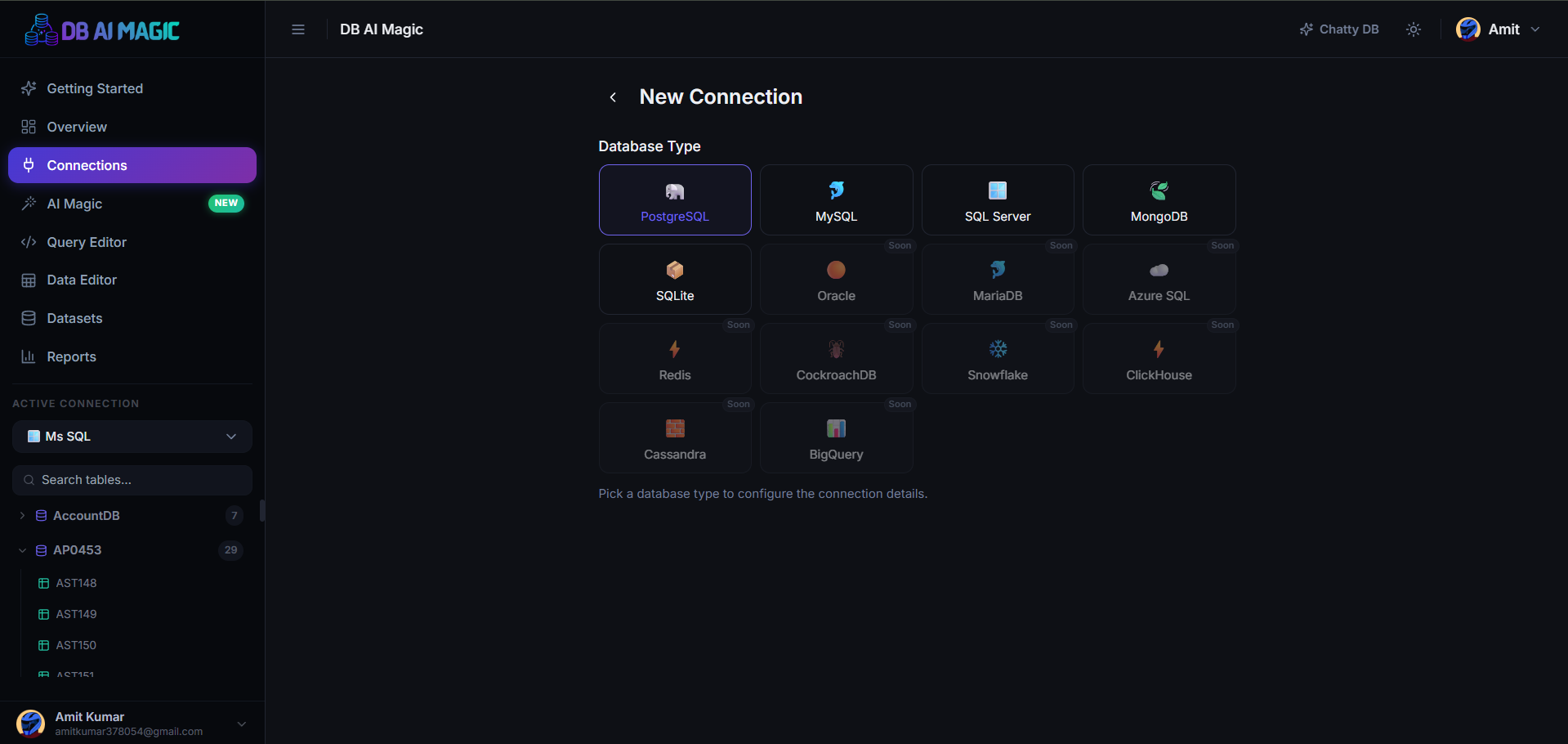Click the BigQuery chart icon
Image resolution: width=1568 pixels, height=744 pixels.
click(x=837, y=428)
